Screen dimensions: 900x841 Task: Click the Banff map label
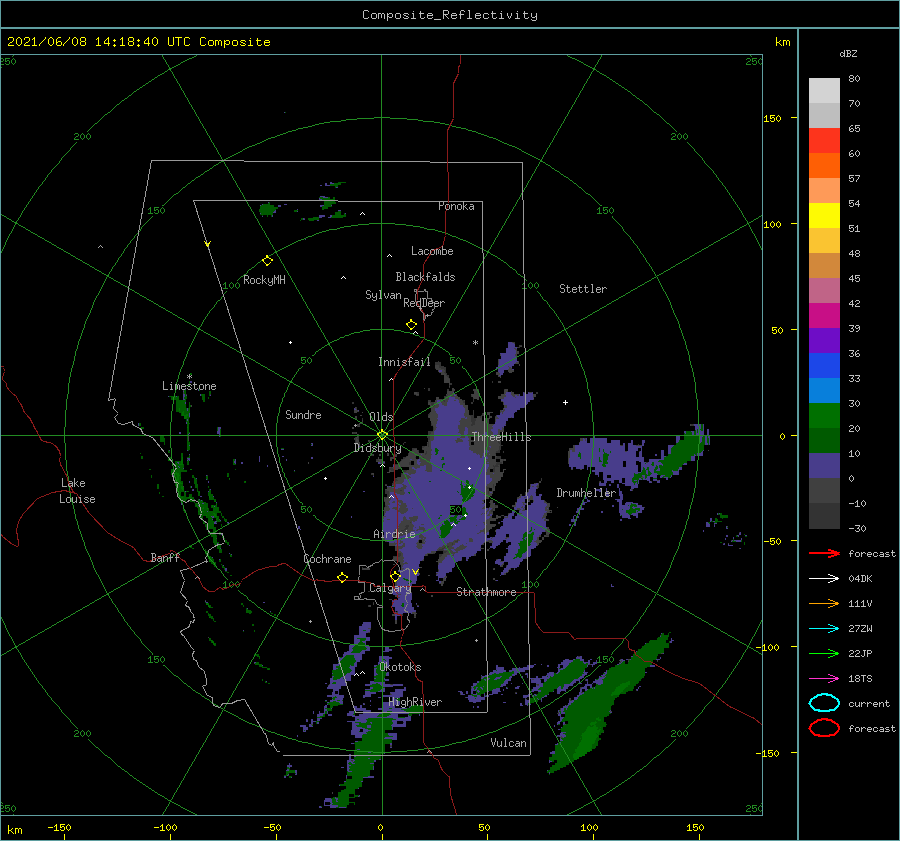point(165,557)
